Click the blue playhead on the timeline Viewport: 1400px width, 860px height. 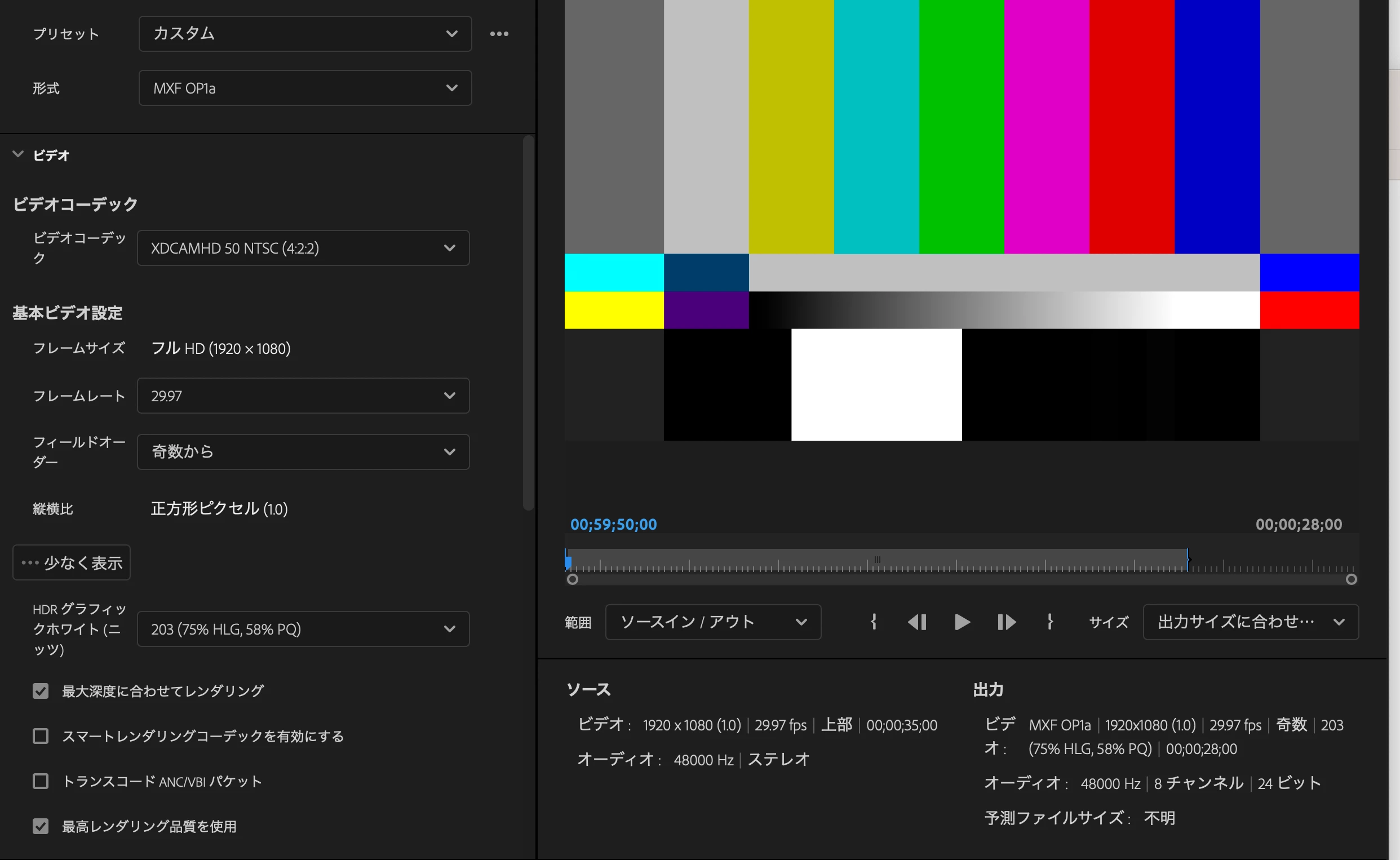[x=568, y=561]
